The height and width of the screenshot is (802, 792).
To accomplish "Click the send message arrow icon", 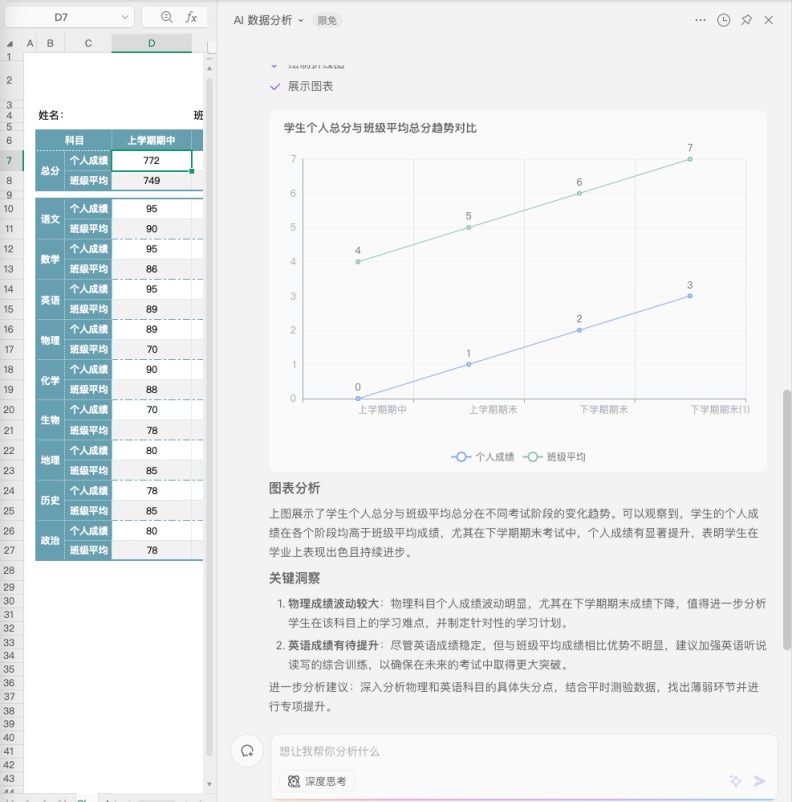I will (760, 781).
